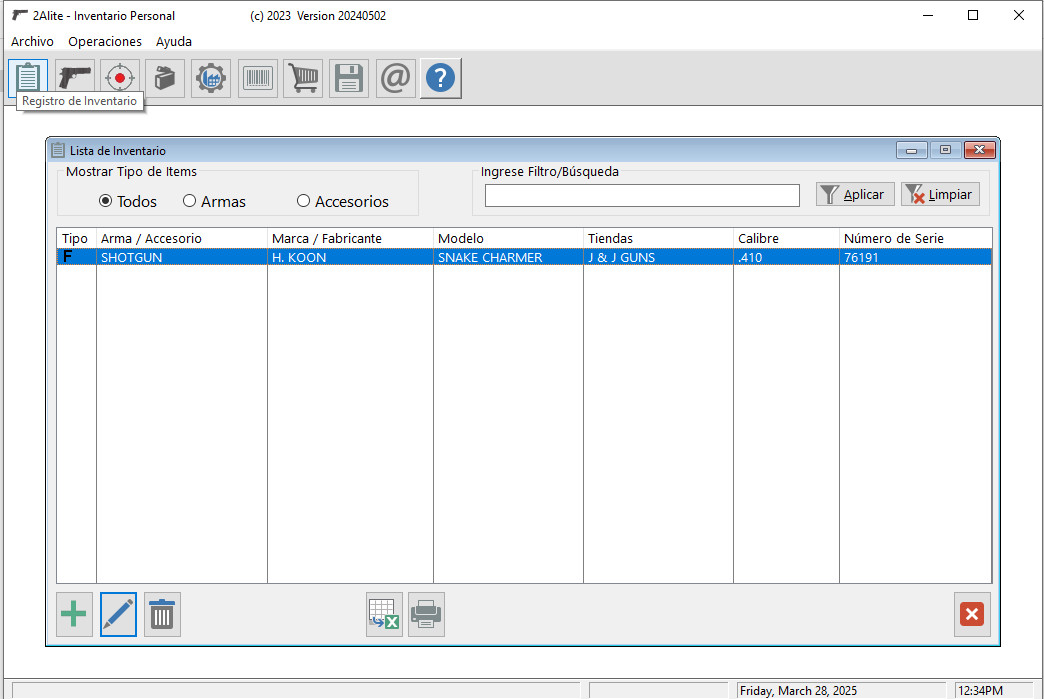The width and height of the screenshot is (1044, 699).
Task: Sort by Arma / Accesorio column header
Action: pyautogui.click(x=182, y=238)
